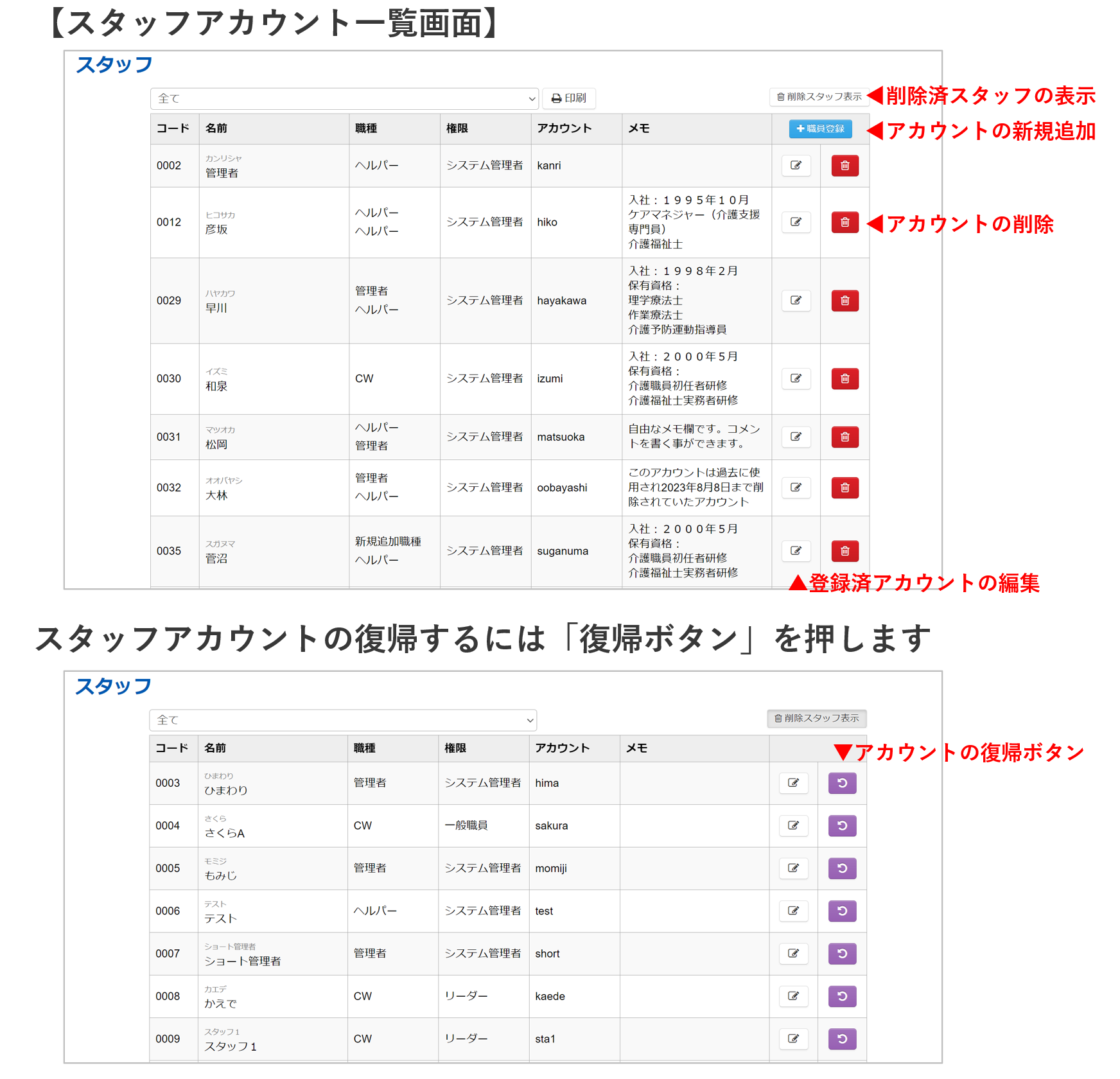This screenshot has height=1079, width=1120.
Task: Restore momiji's system administrator account
Action: [x=842, y=868]
